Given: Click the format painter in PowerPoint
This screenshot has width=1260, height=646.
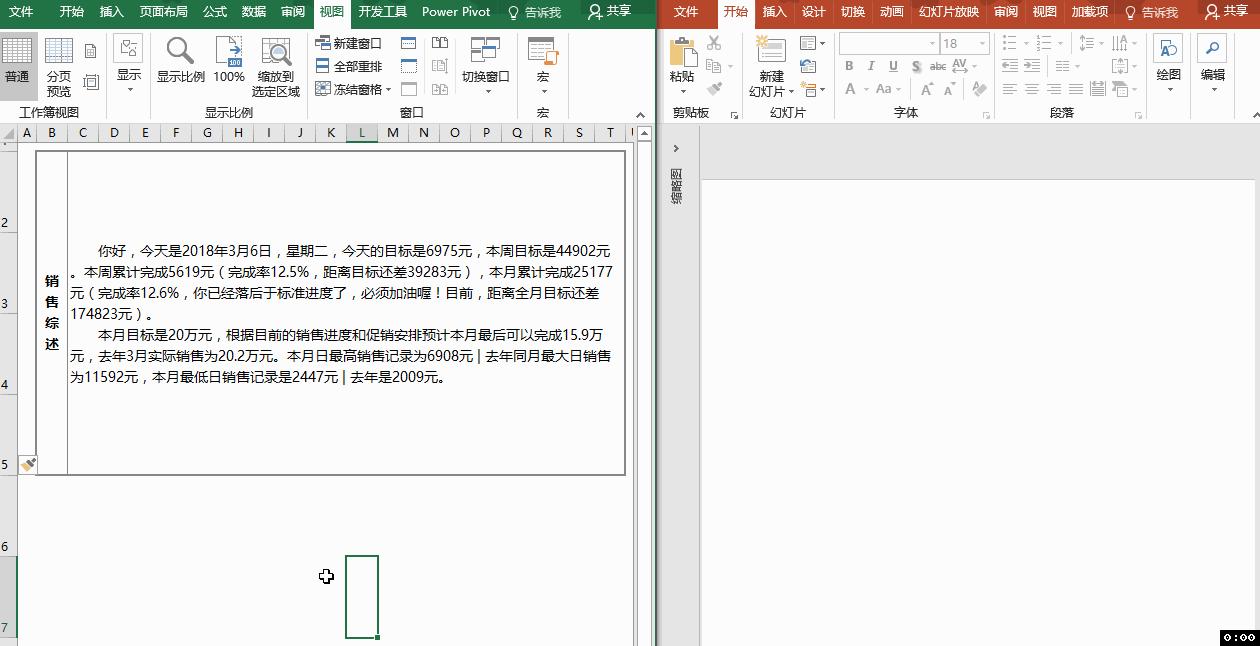Looking at the screenshot, I should (x=714, y=89).
